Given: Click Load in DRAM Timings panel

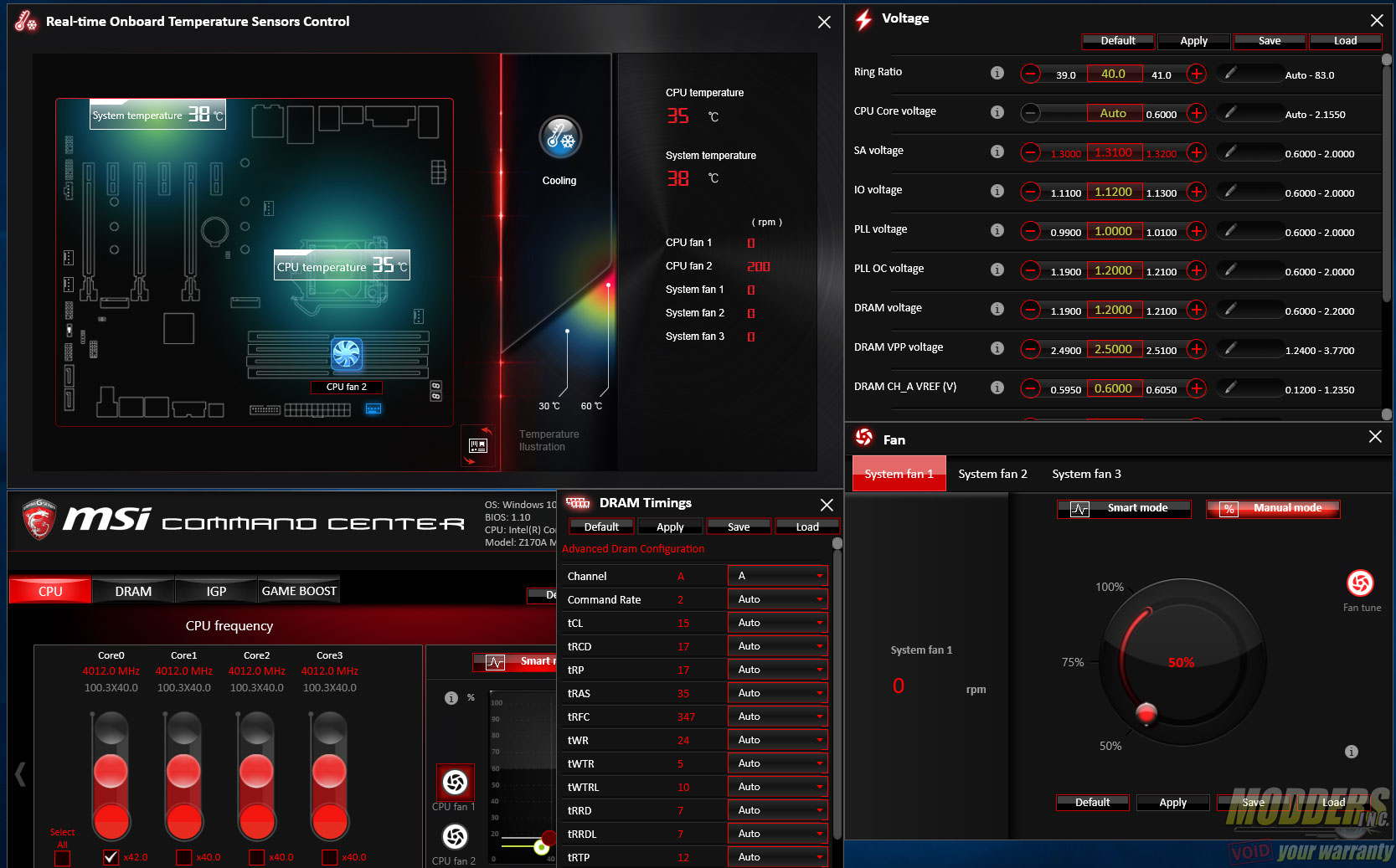Looking at the screenshot, I should pos(807,526).
